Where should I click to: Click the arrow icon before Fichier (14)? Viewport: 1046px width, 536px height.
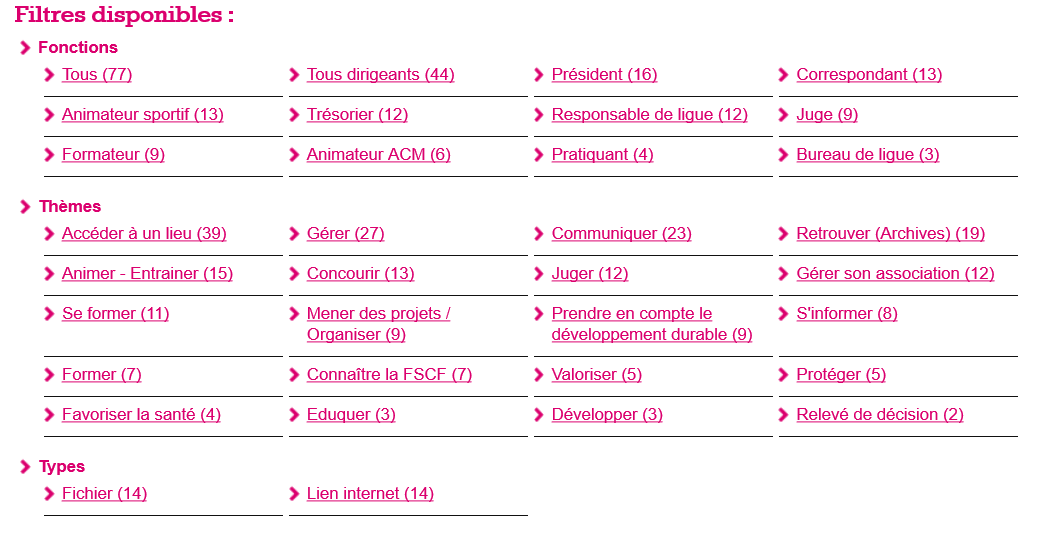[49, 494]
